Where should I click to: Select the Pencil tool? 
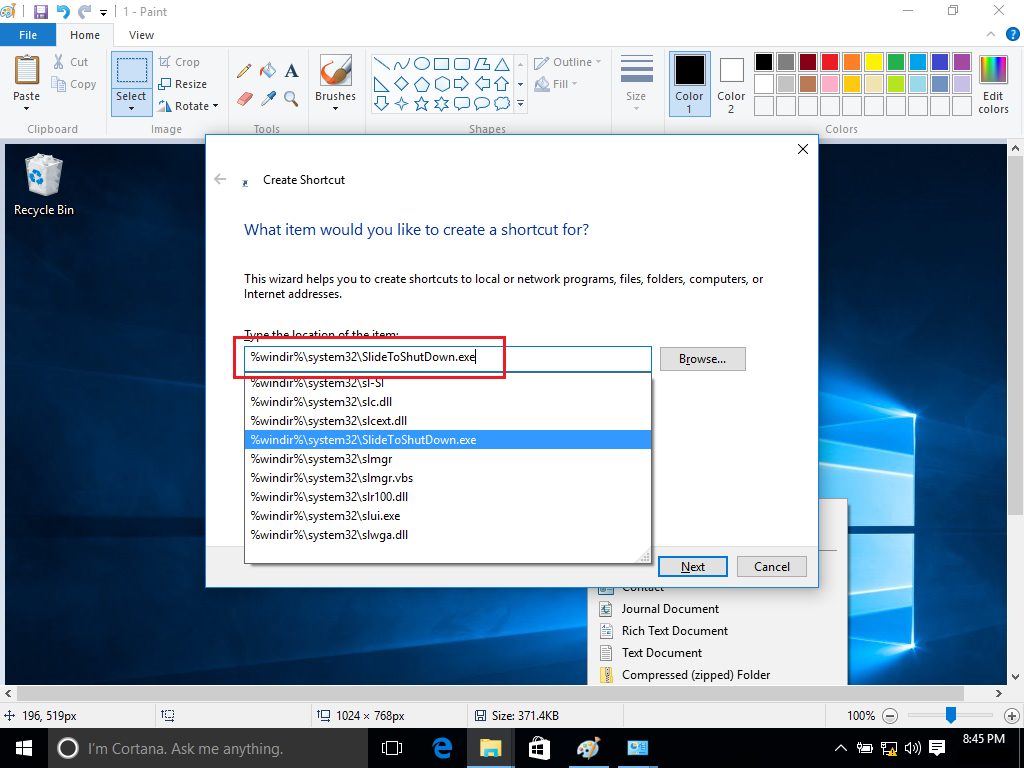244,71
